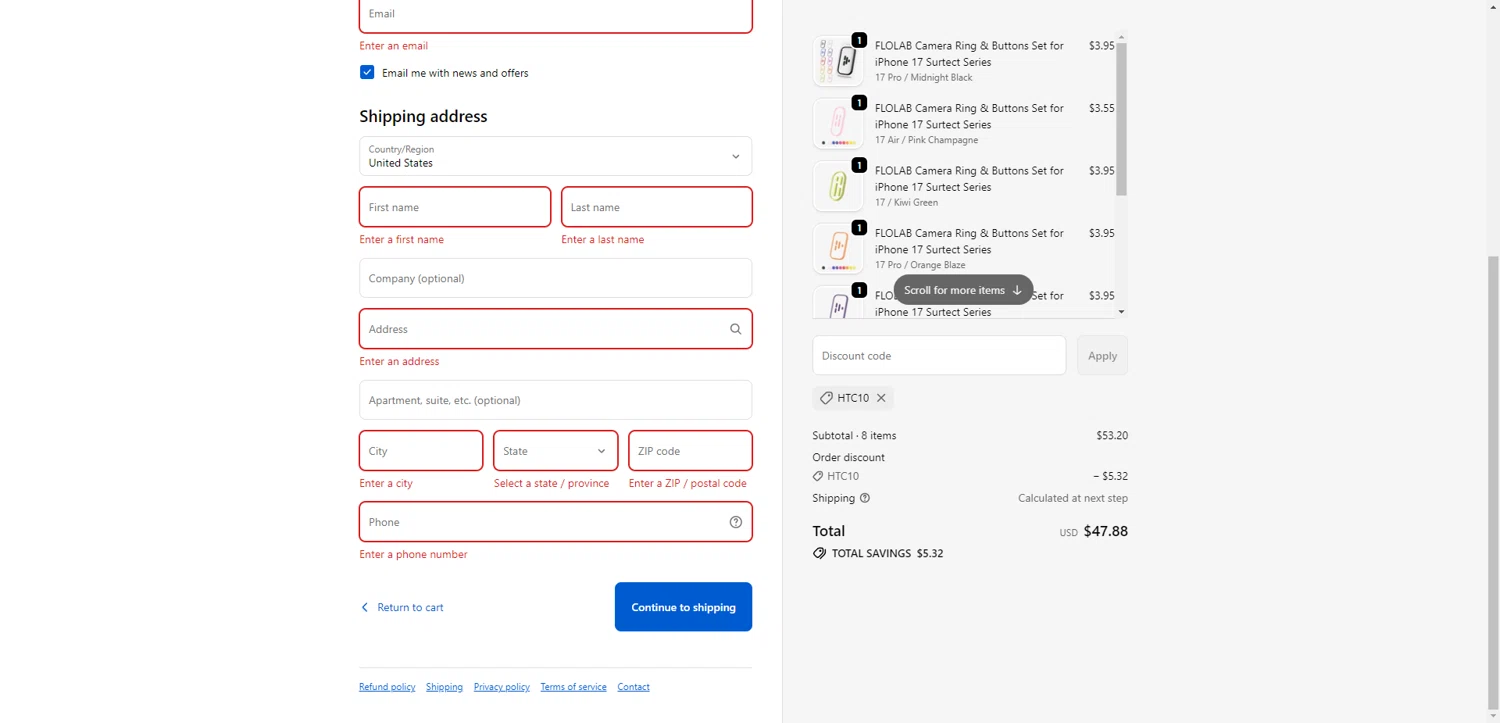Click the 'Select a state / province' error text

(x=551, y=483)
